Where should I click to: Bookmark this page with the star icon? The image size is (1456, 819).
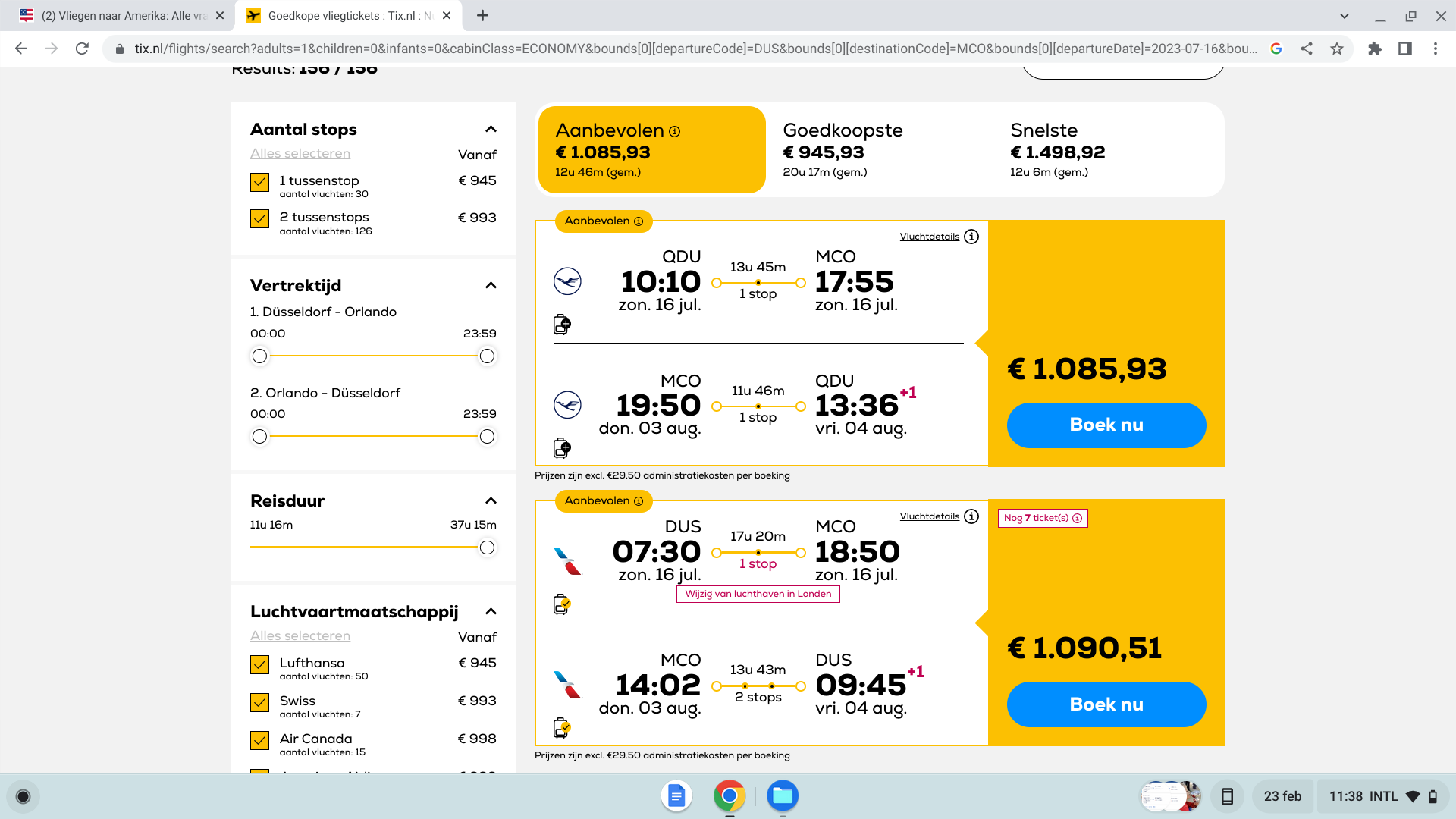(x=1337, y=49)
